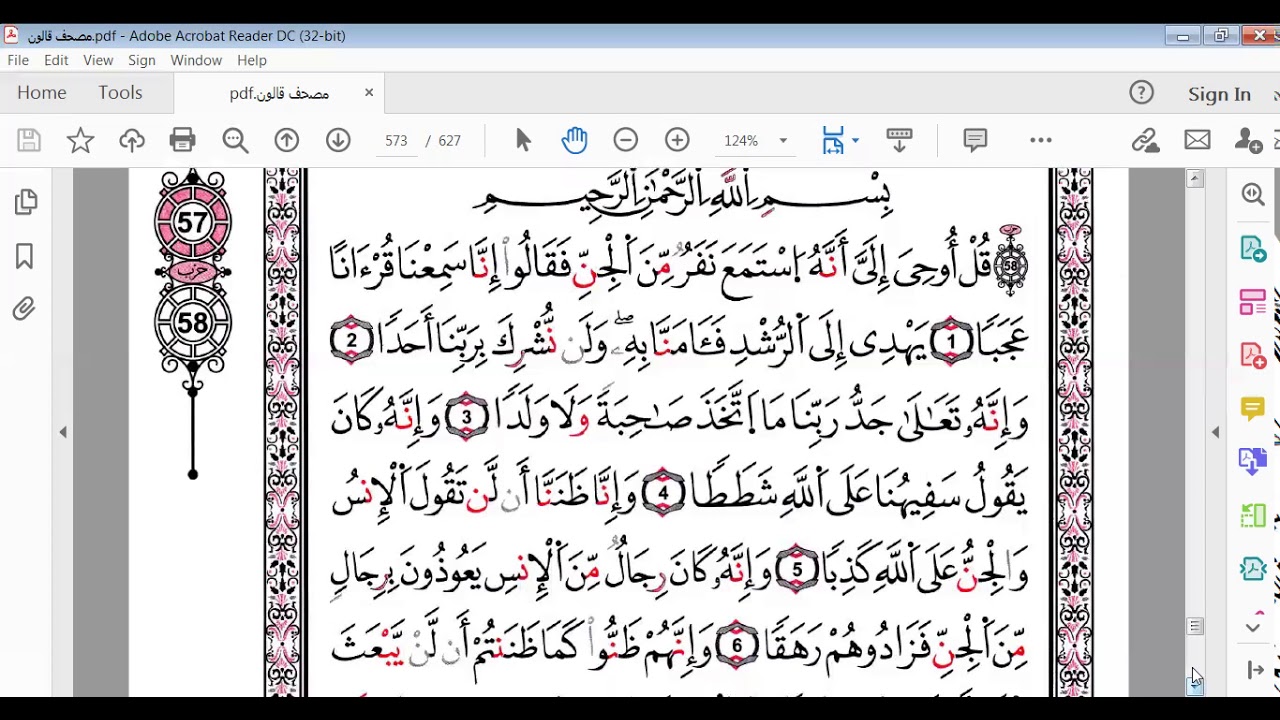Viewport: 1280px width, 720px height.
Task: Print the document
Action: click(x=183, y=141)
